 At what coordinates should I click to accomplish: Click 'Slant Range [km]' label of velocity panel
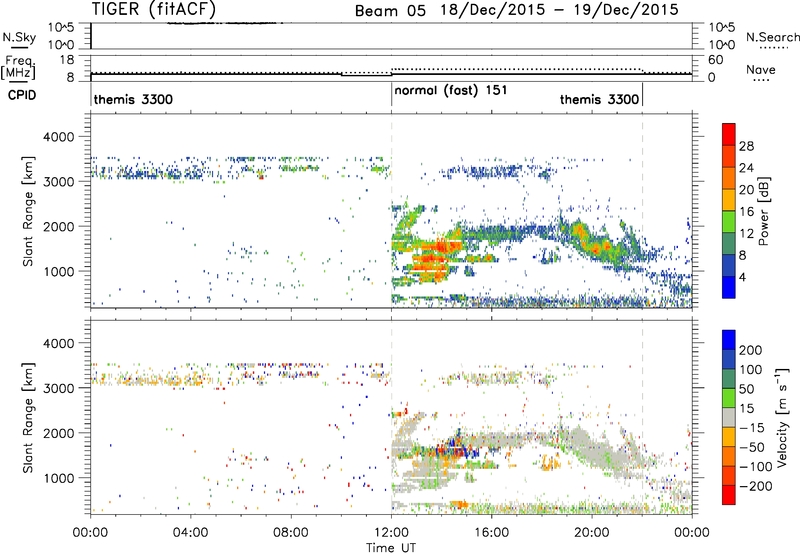[28, 417]
